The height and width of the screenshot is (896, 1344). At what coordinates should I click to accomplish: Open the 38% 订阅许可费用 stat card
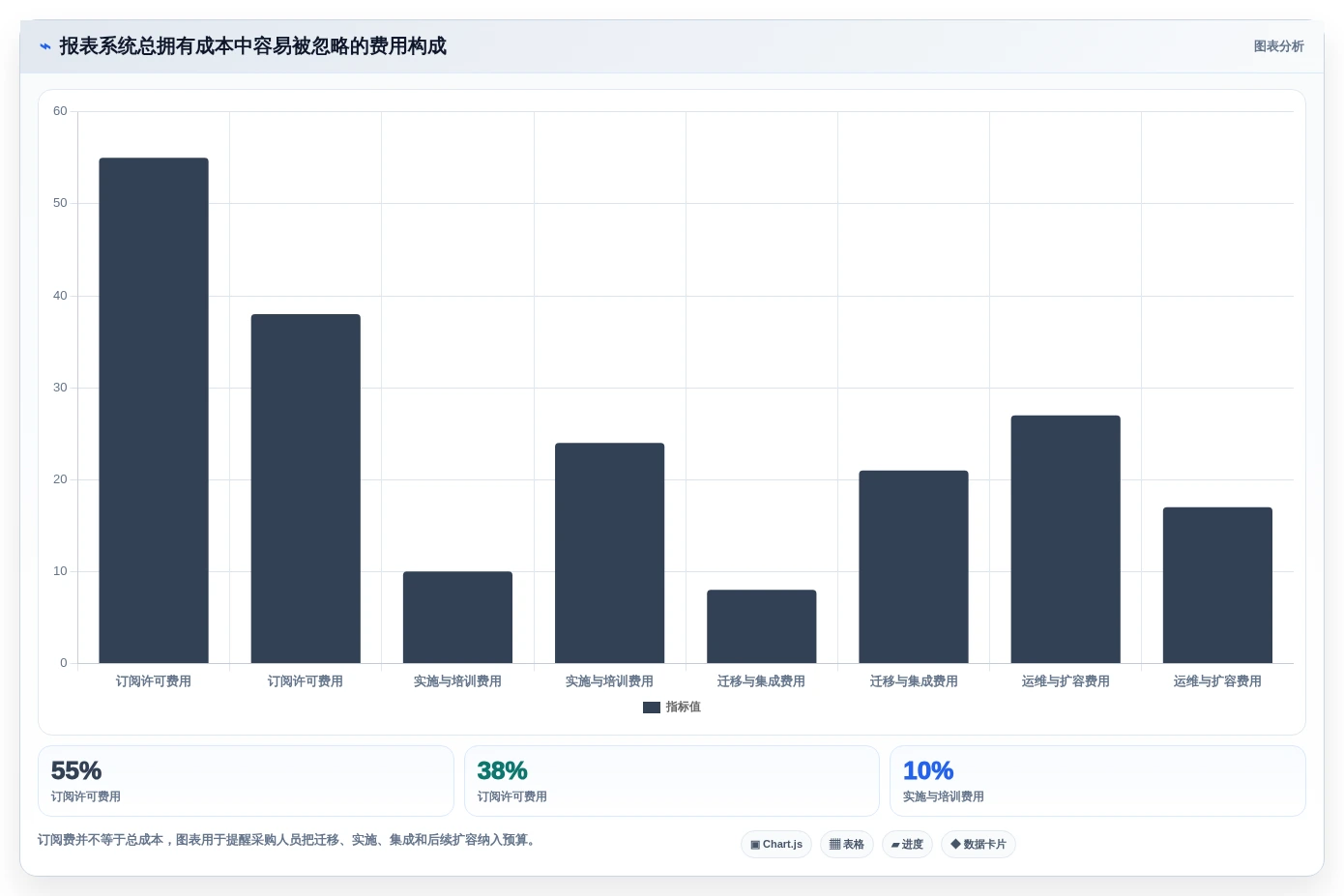click(672, 781)
